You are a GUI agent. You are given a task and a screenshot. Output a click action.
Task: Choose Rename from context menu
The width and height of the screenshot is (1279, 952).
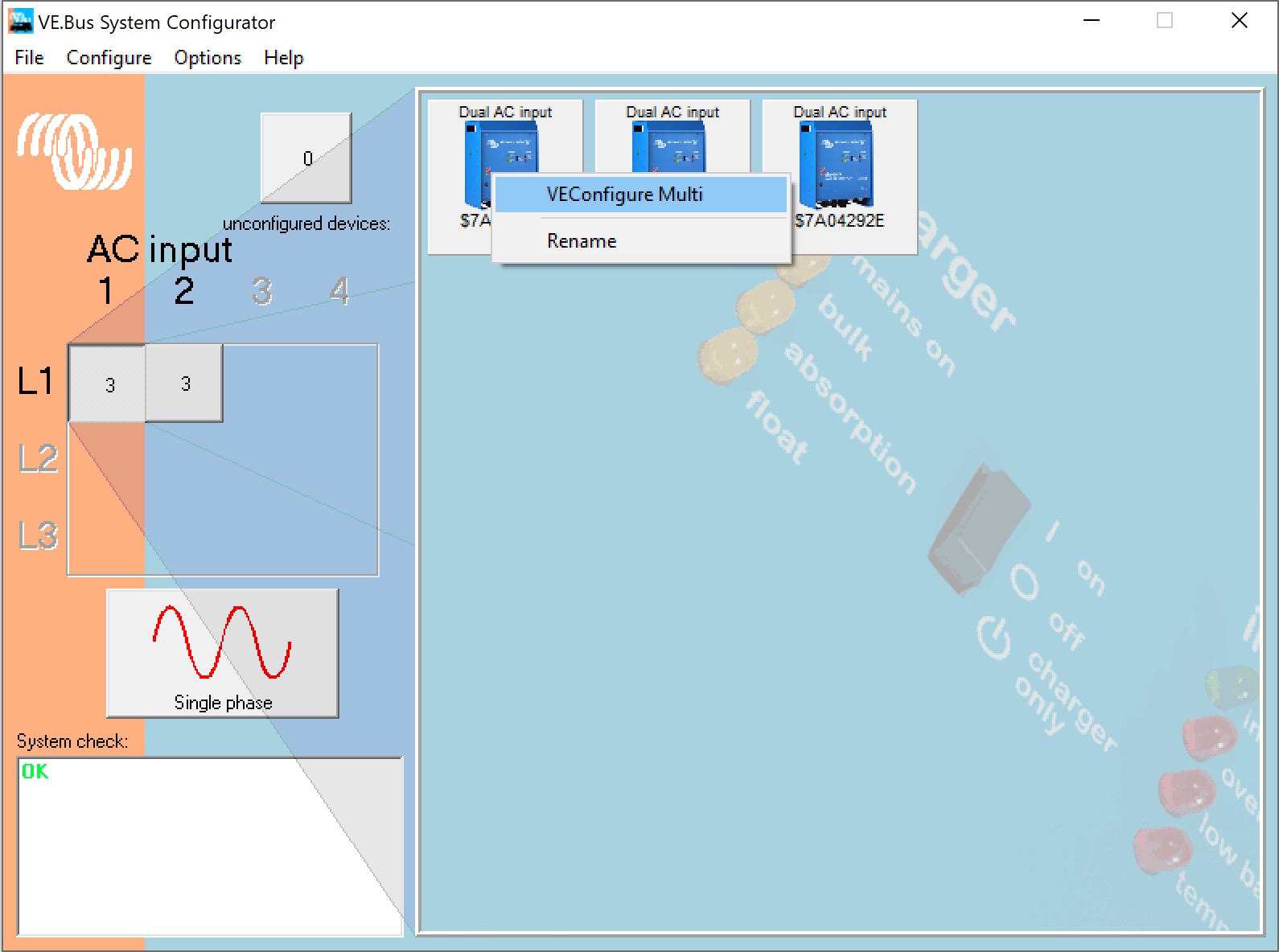click(640, 241)
